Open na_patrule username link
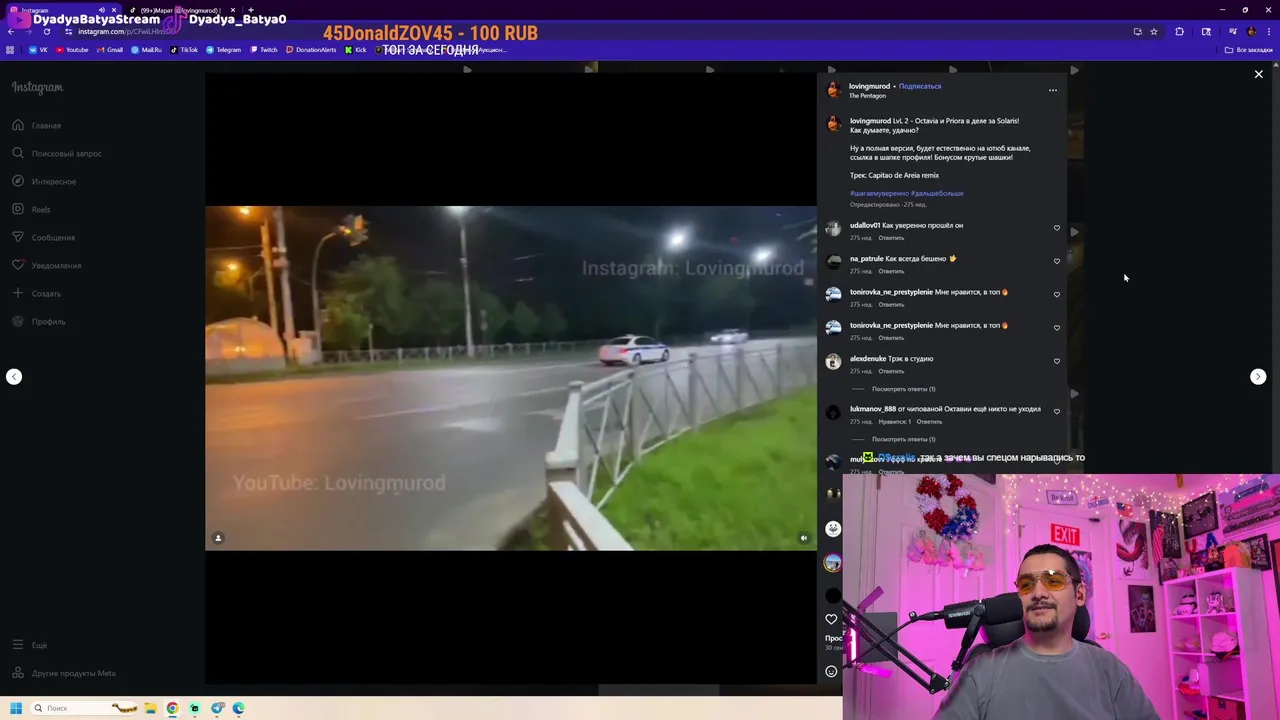 (866, 259)
